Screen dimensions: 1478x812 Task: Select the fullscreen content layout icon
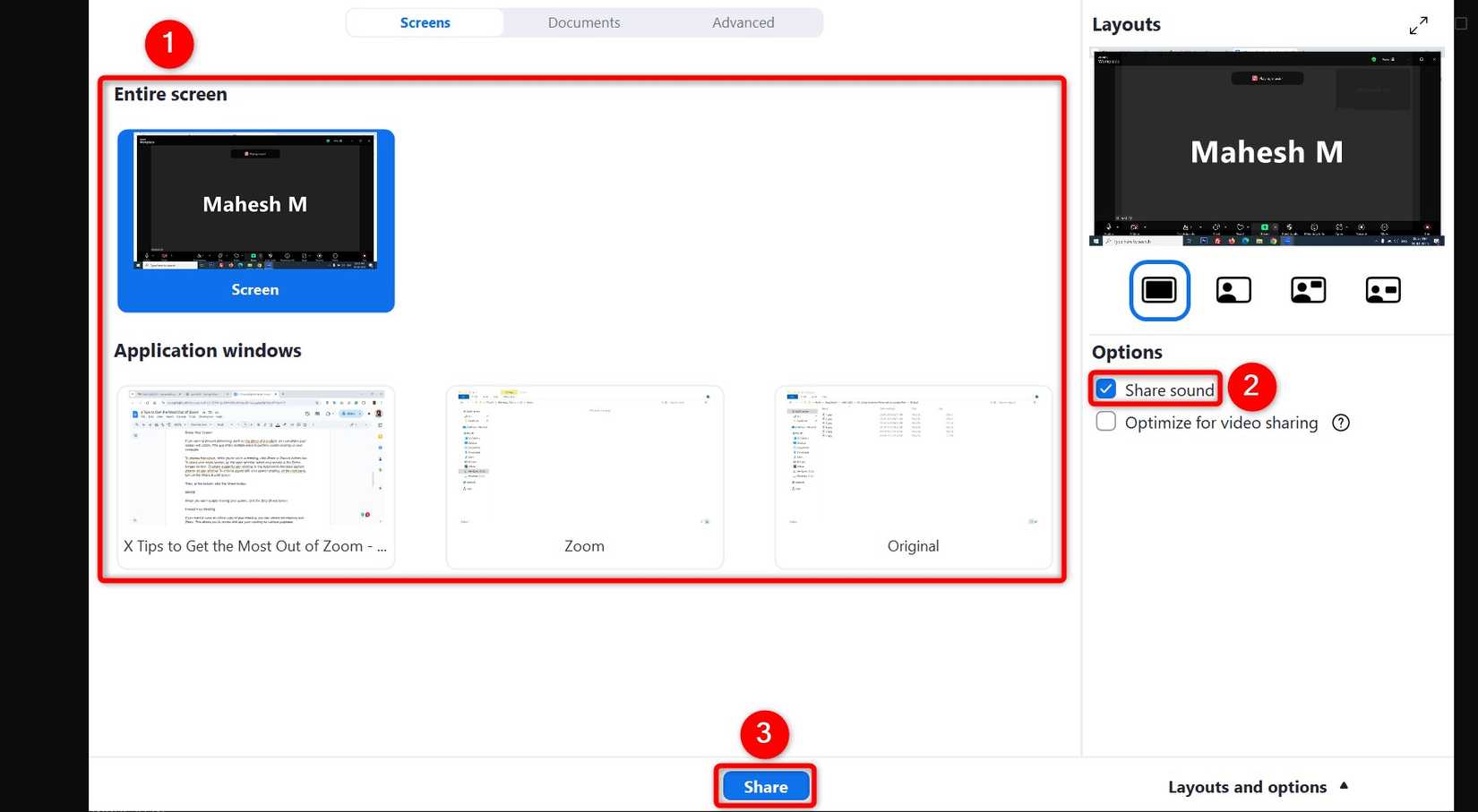(x=1159, y=289)
